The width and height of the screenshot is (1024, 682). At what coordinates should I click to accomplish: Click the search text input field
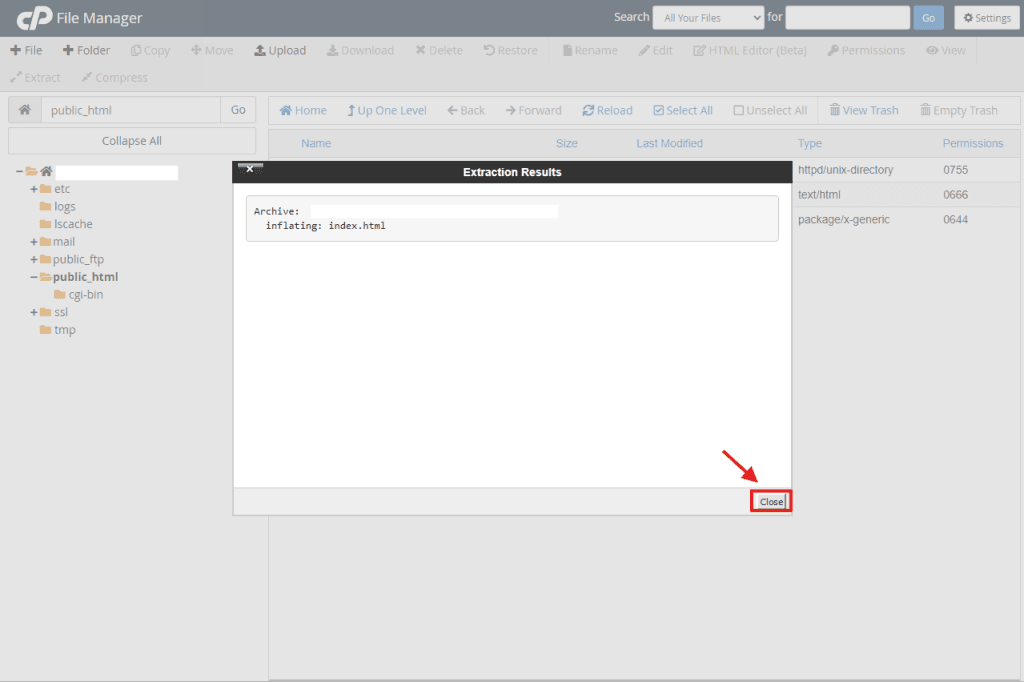tap(847, 18)
